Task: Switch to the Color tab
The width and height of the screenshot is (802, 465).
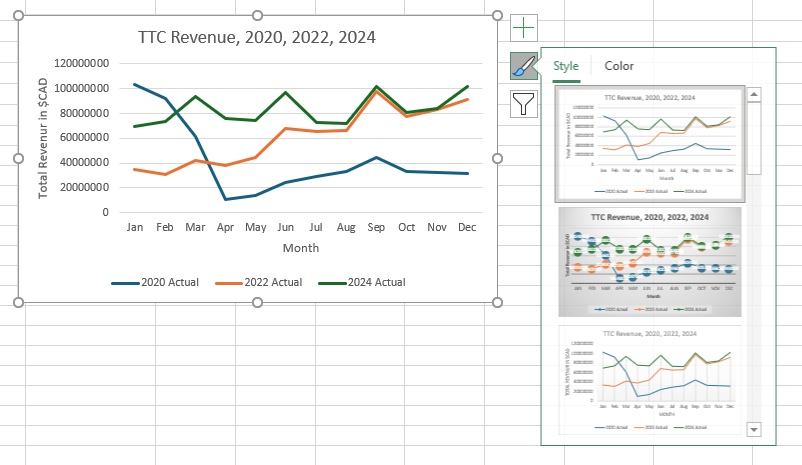Action: [x=619, y=66]
